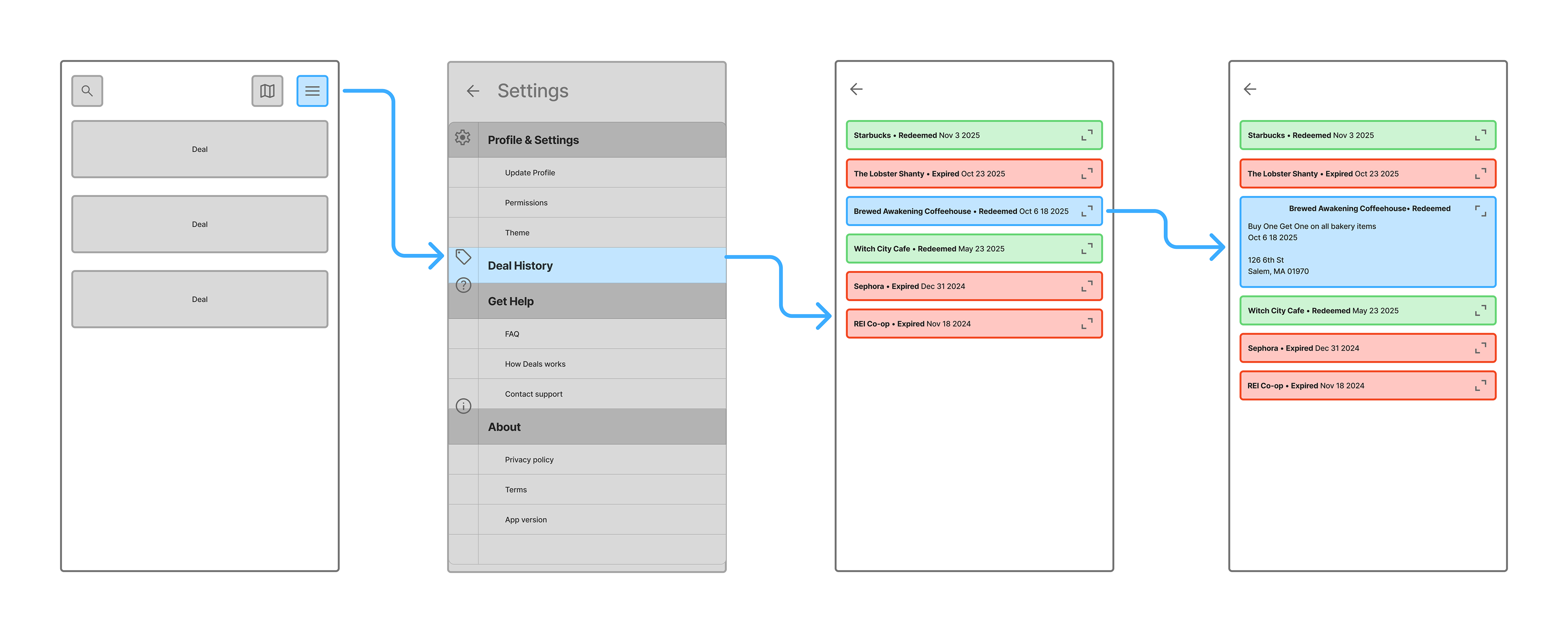Image resolution: width=1568 pixels, height=633 pixels.
Task: Expand the Starbucks deal in third screen
Action: coord(1087,135)
